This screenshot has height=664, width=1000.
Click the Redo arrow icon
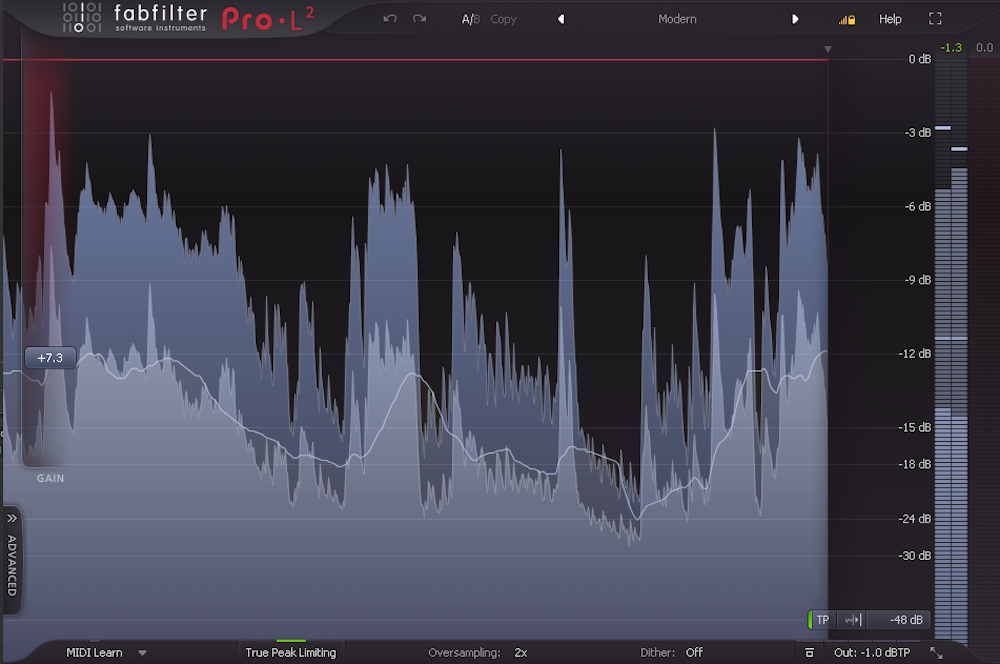(419, 19)
